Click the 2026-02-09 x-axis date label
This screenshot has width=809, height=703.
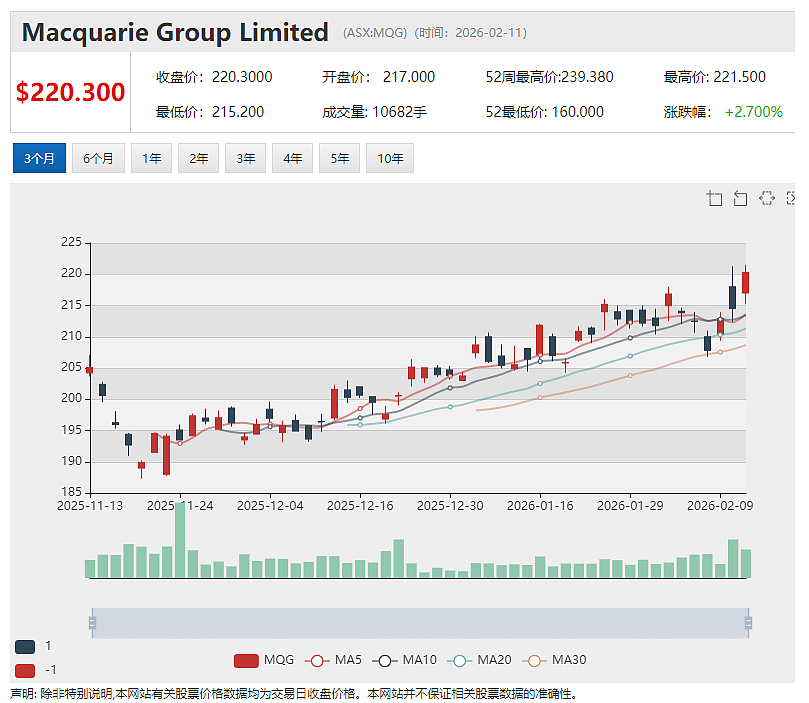click(720, 506)
